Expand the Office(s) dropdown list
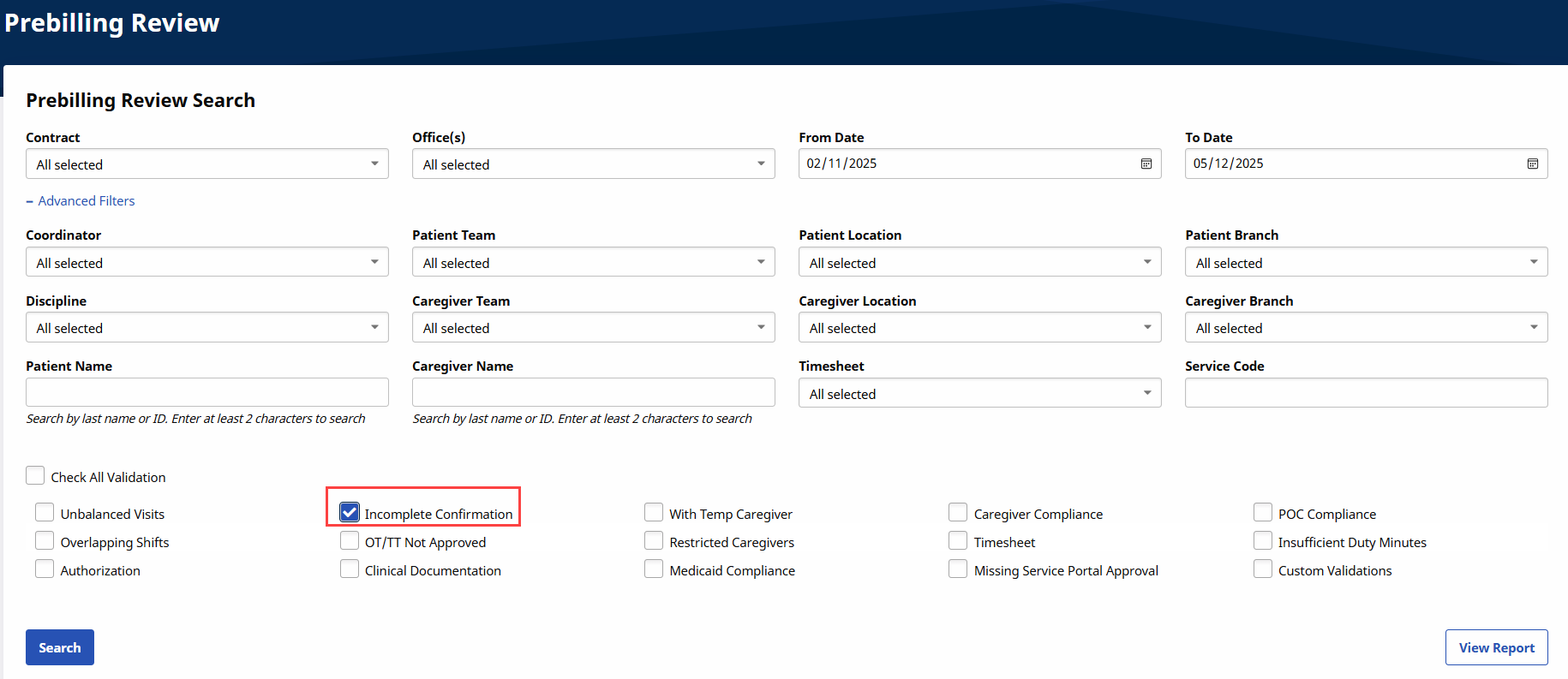Screen dimensions: 1568x679 pos(593,164)
